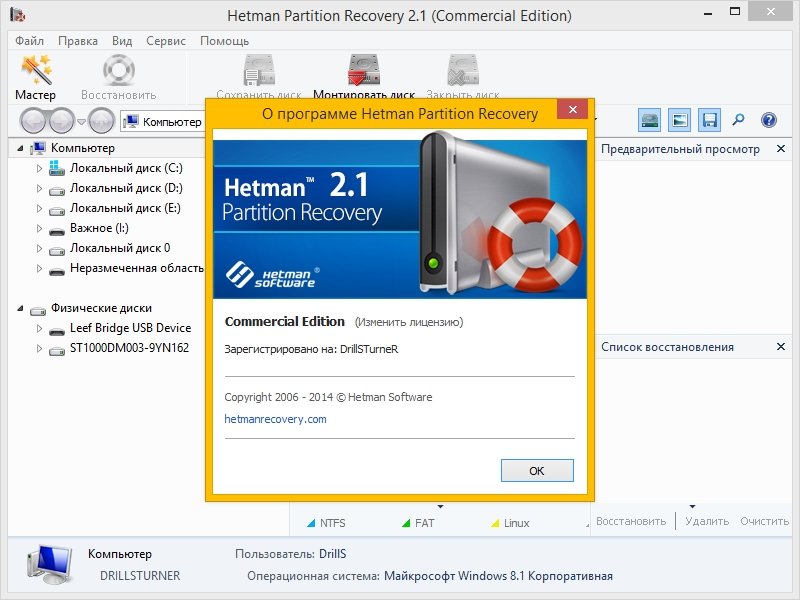The image size is (800, 600).
Task: Click the Изменить лицензию link
Action: pyautogui.click(x=409, y=322)
